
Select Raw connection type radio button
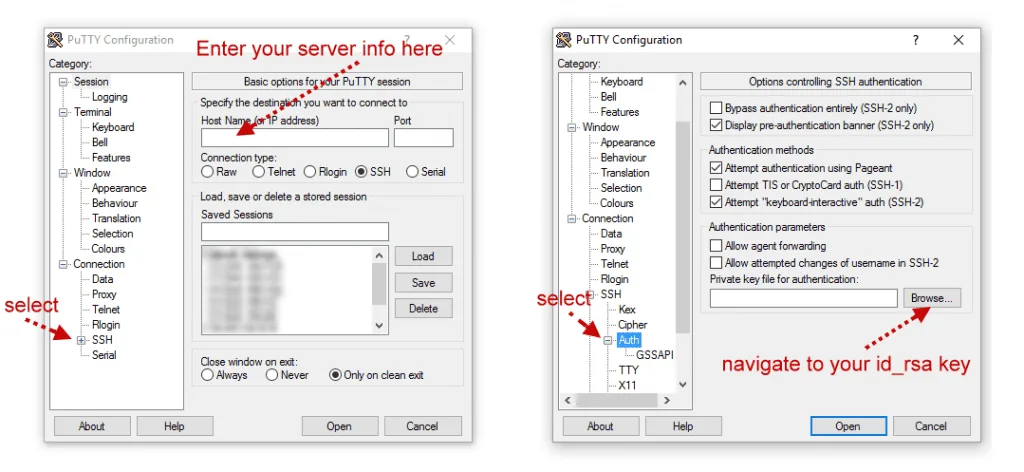207,172
